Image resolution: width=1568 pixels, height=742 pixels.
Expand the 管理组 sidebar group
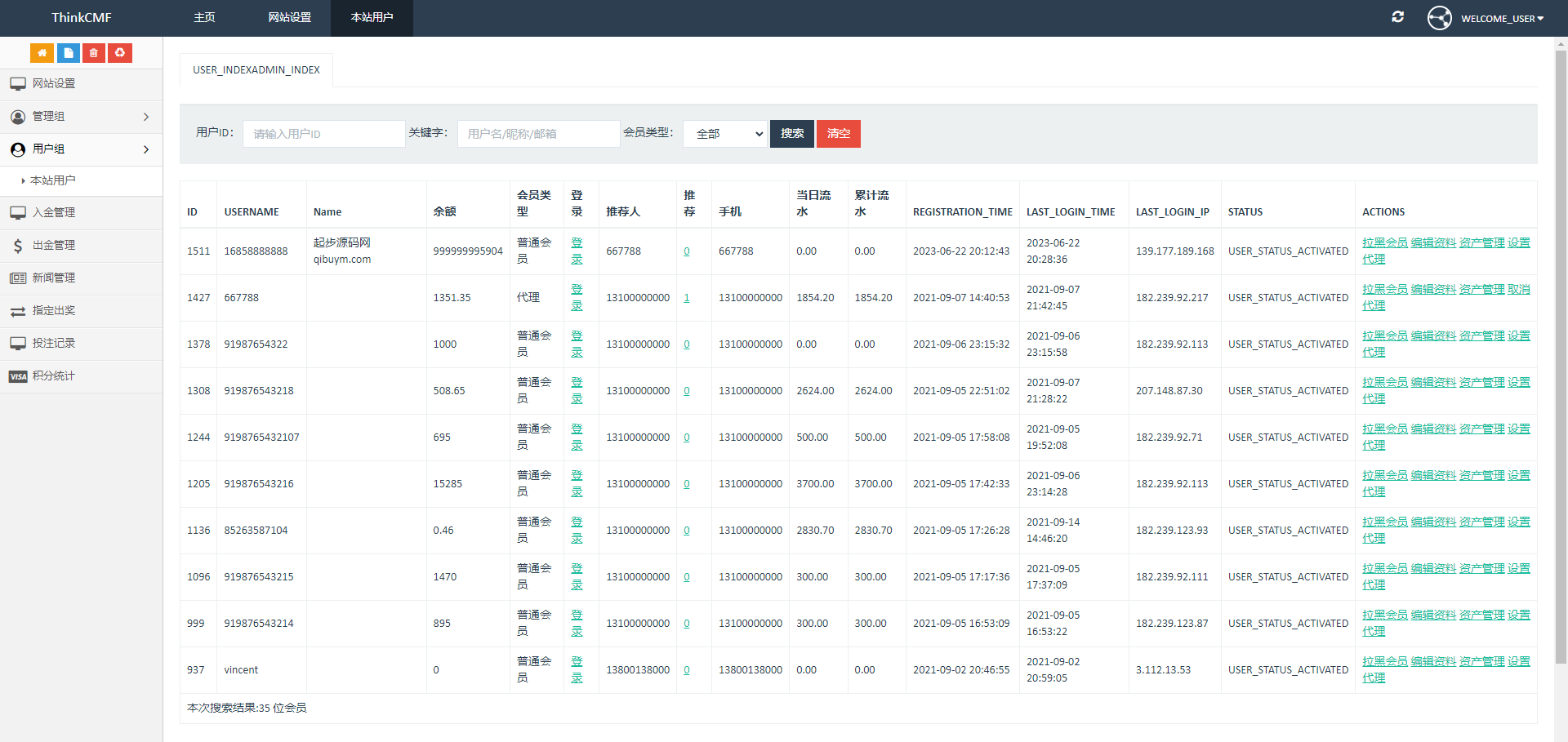pos(81,117)
